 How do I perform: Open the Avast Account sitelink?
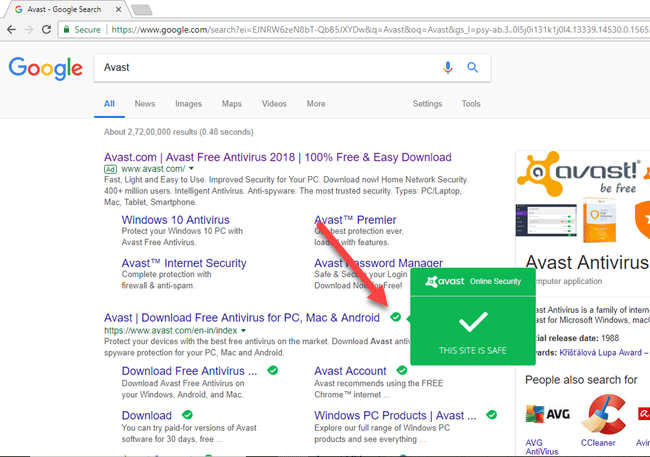pos(350,371)
